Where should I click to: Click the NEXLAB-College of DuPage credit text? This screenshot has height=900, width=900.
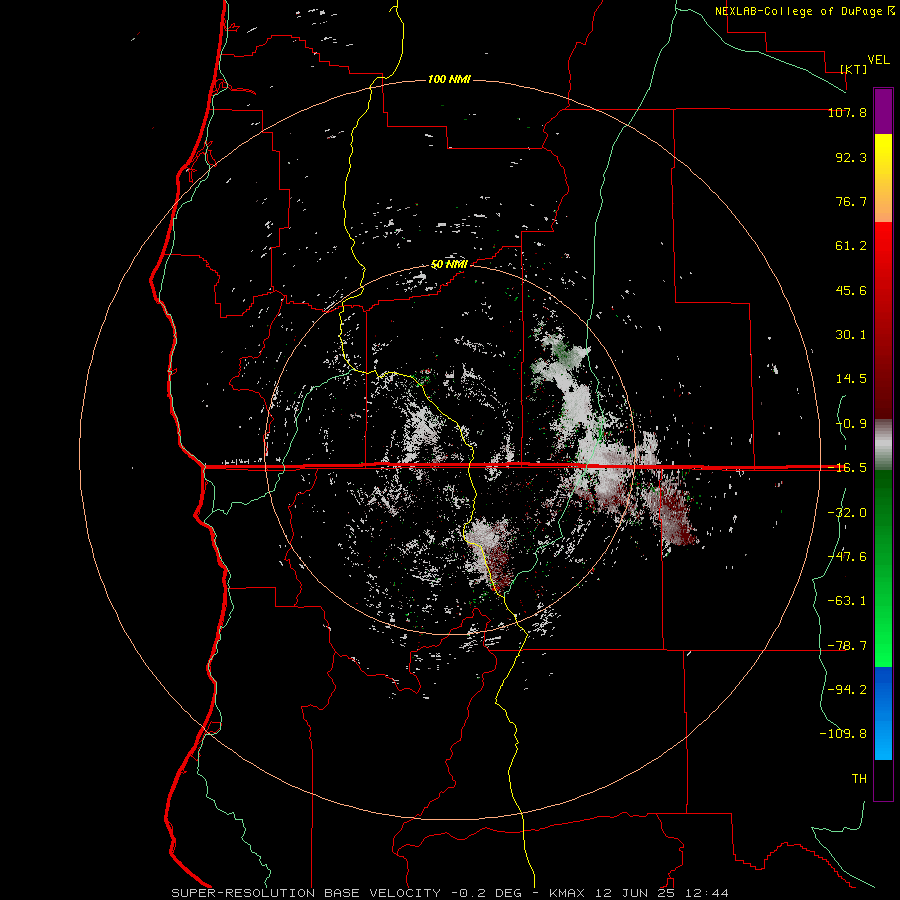tap(798, 11)
